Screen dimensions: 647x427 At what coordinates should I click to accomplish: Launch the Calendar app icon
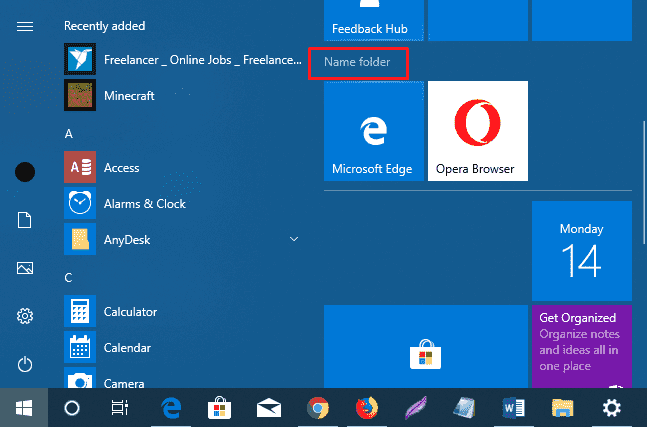(x=80, y=347)
